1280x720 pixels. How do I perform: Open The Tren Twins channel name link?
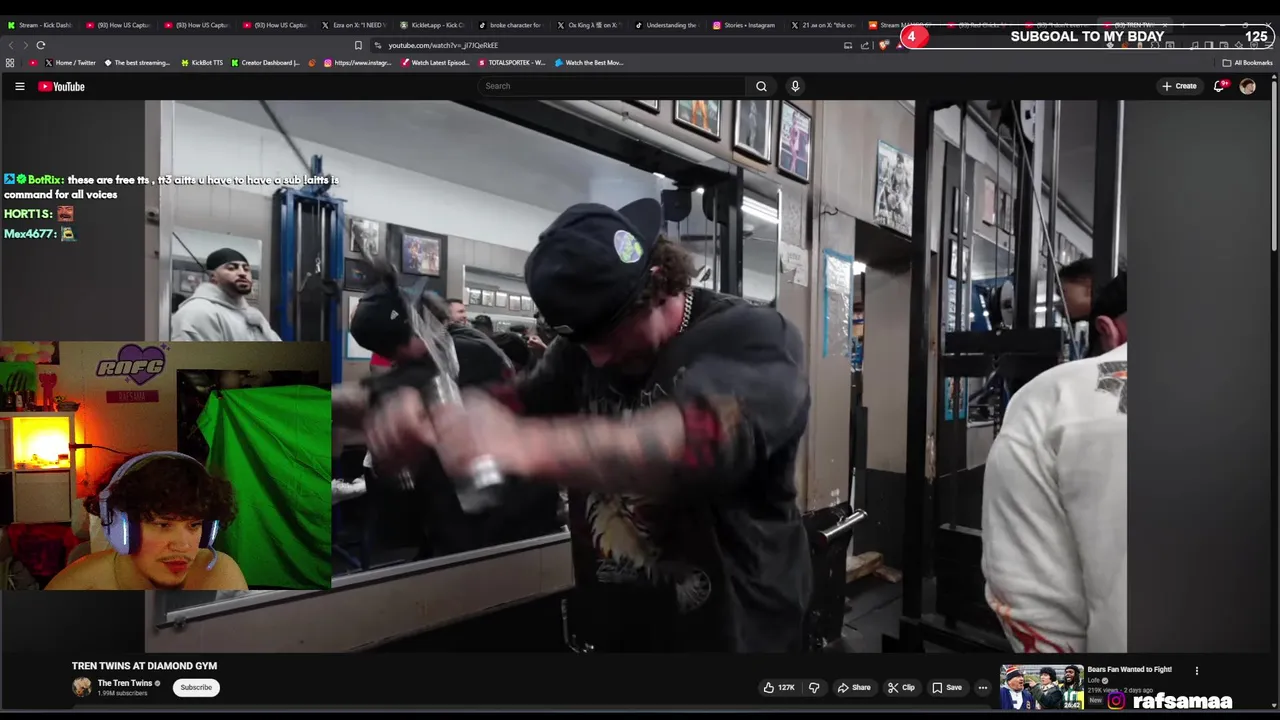125,683
